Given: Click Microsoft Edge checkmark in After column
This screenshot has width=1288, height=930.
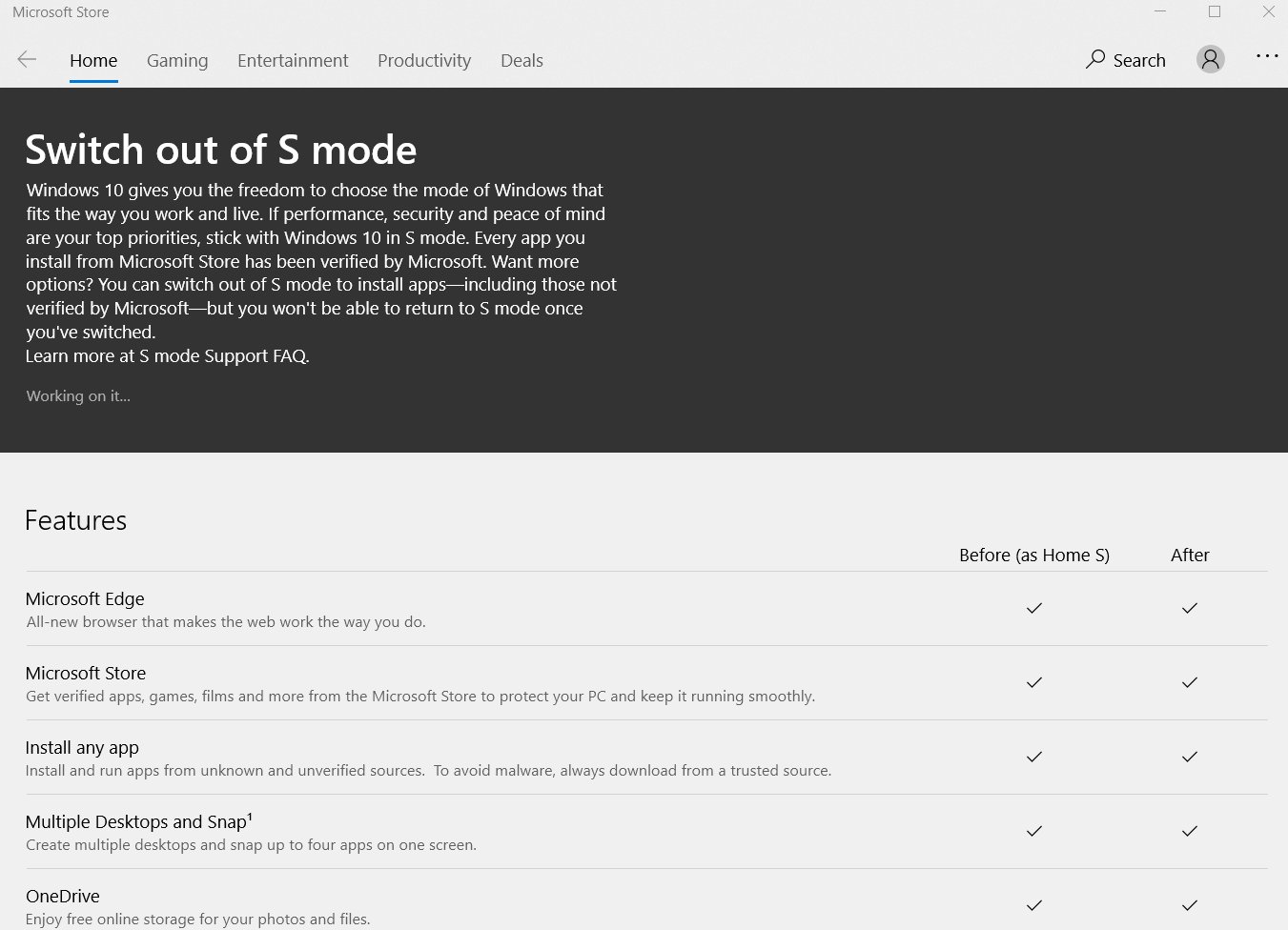Looking at the screenshot, I should click(x=1190, y=608).
